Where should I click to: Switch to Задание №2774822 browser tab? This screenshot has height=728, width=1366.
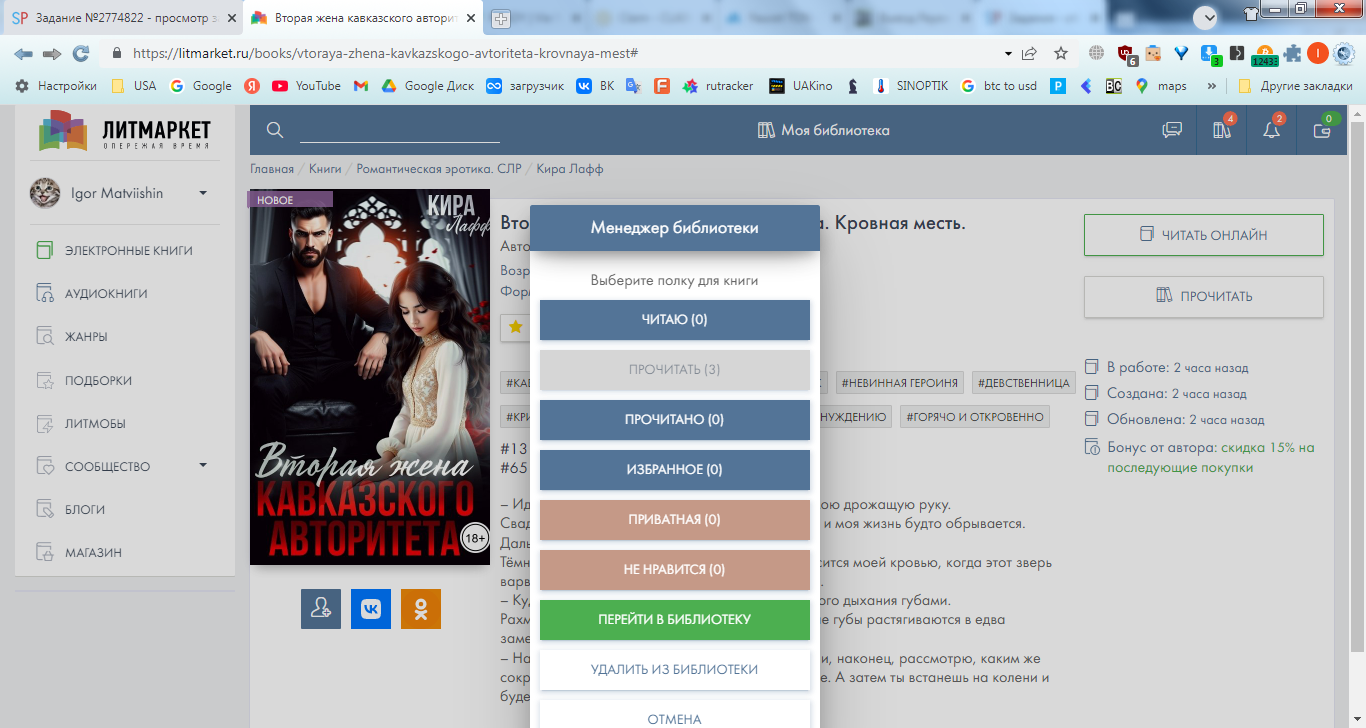pyautogui.click(x=120, y=19)
